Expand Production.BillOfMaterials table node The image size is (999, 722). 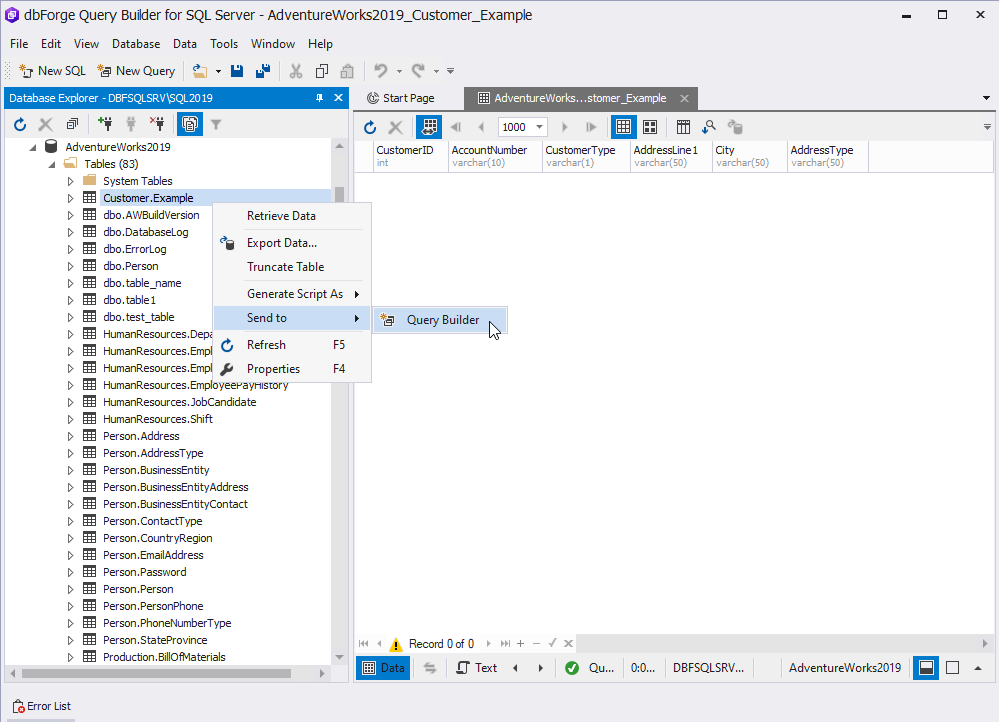coord(70,657)
